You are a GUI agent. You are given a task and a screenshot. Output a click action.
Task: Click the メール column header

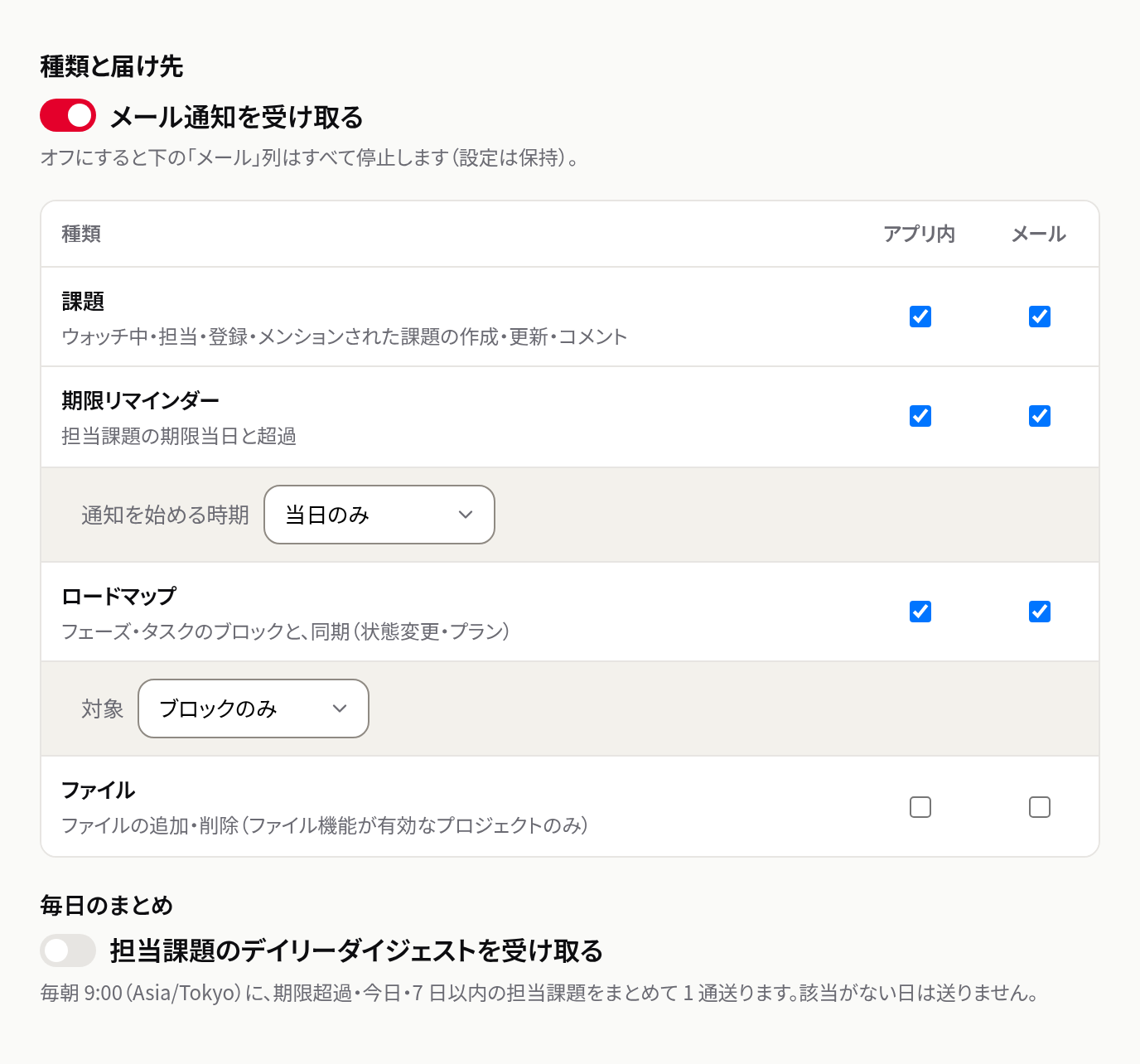point(1039,235)
